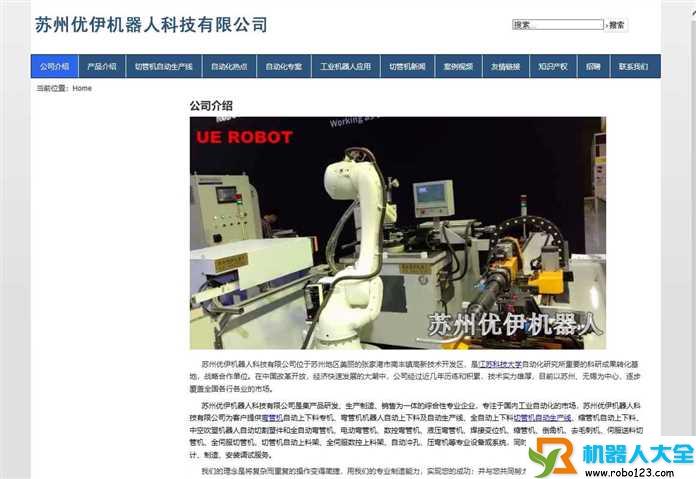Click the UE ROBOT robot arm photo
696x479 pixels.
[398, 233]
